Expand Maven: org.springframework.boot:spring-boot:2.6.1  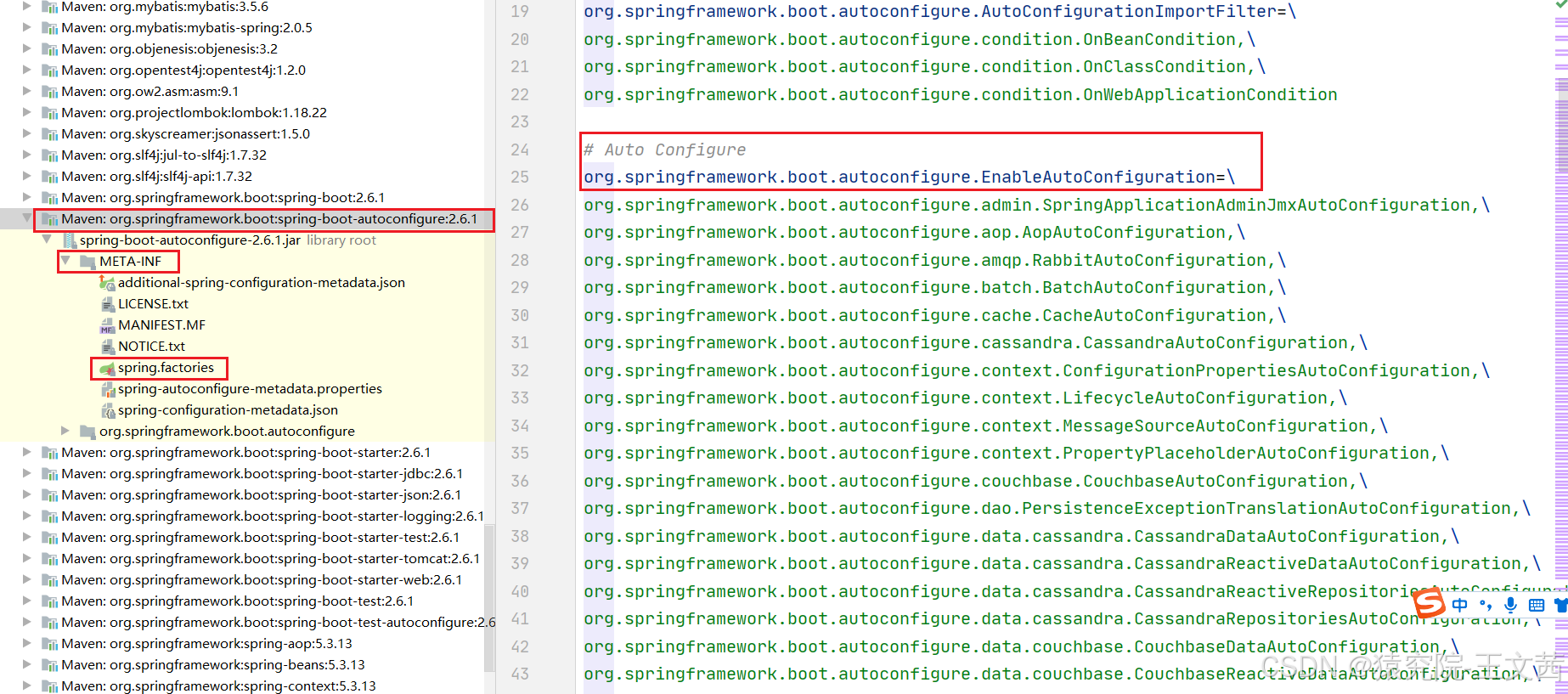[x=26, y=197]
